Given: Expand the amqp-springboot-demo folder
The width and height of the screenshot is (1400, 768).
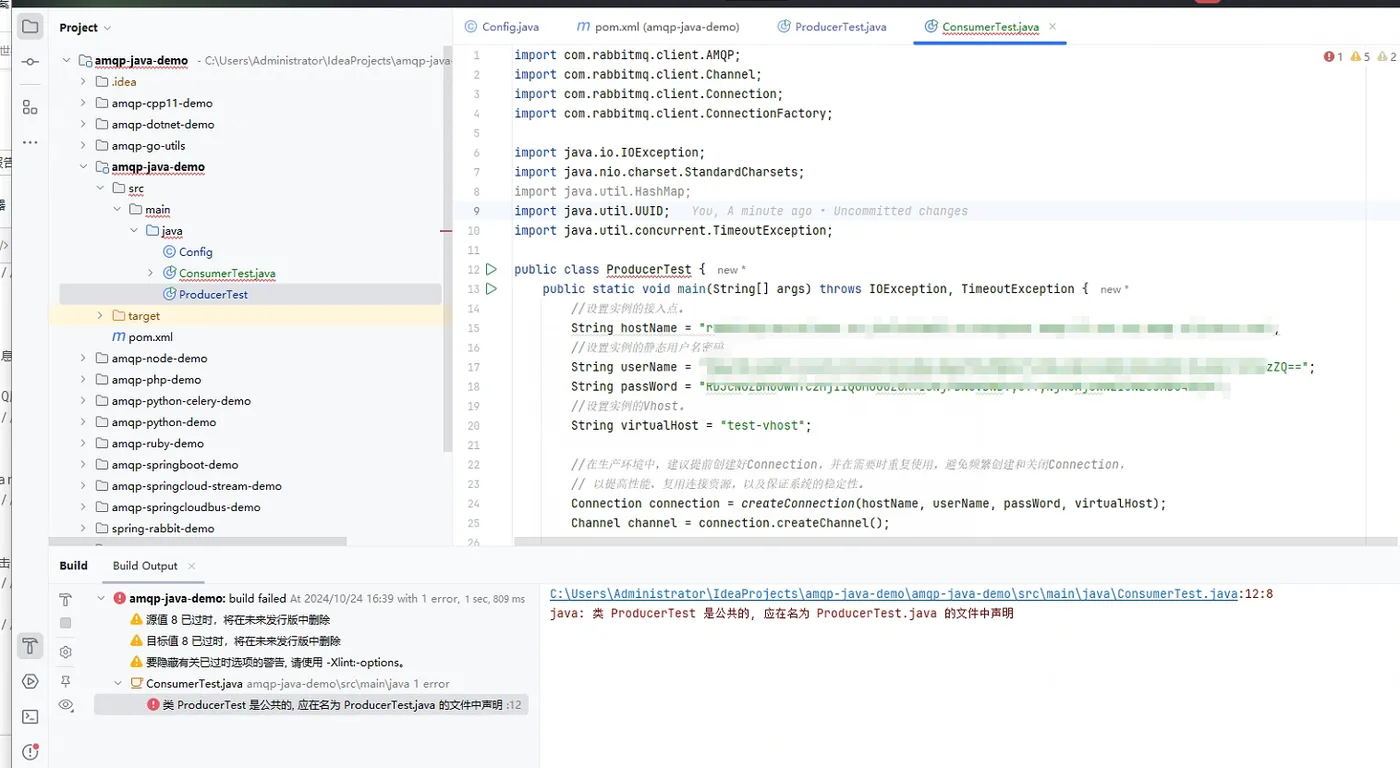Looking at the screenshot, I should pyautogui.click(x=84, y=465).
